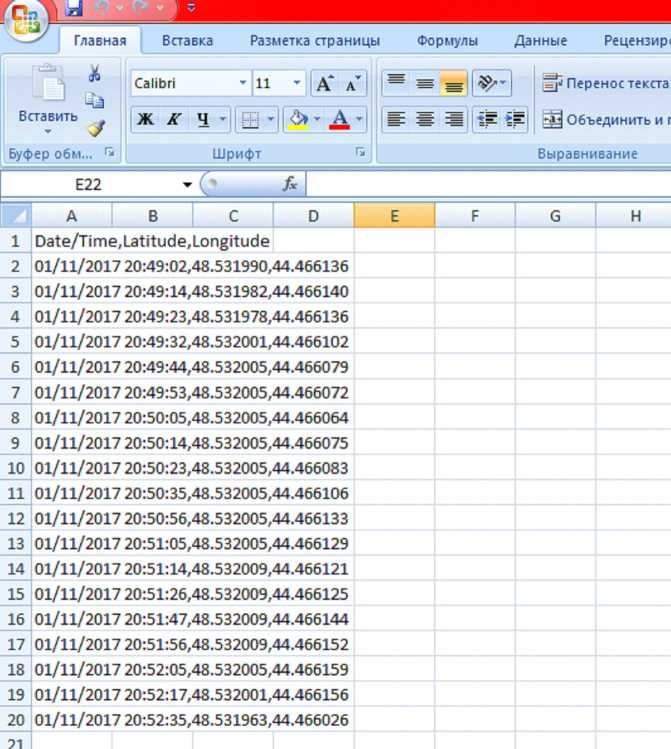Select column H header
Viewport: 671px width, 749px height.
[635, 215]
